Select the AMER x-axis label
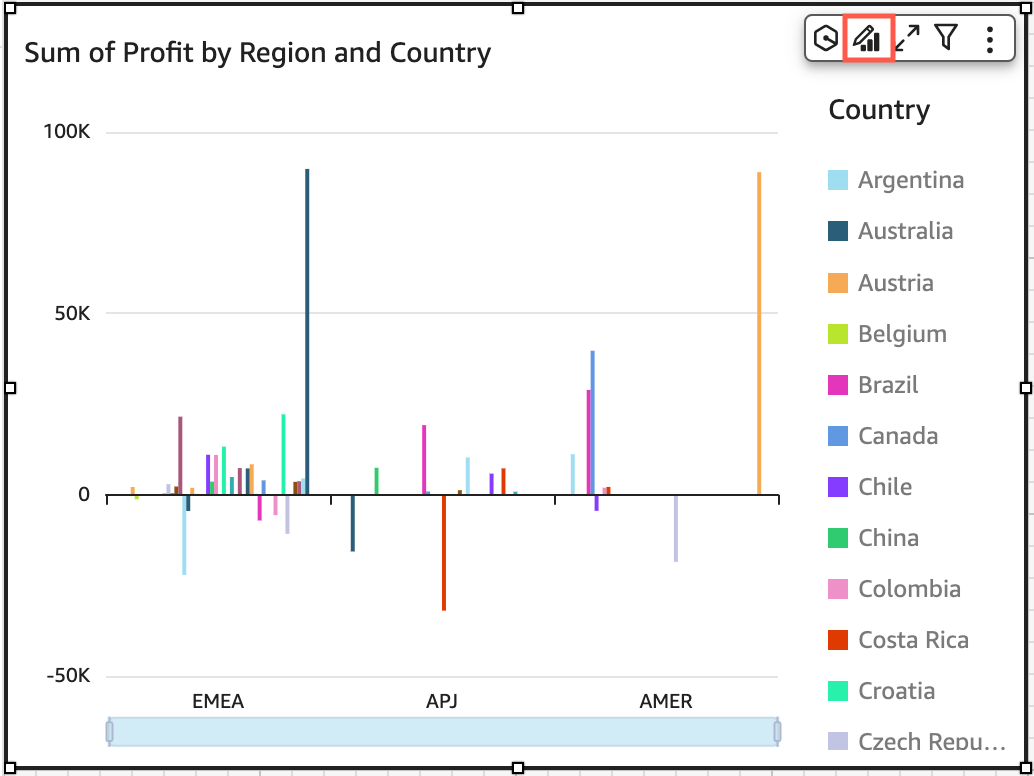 pyautogui.click(x=665, y=701)
